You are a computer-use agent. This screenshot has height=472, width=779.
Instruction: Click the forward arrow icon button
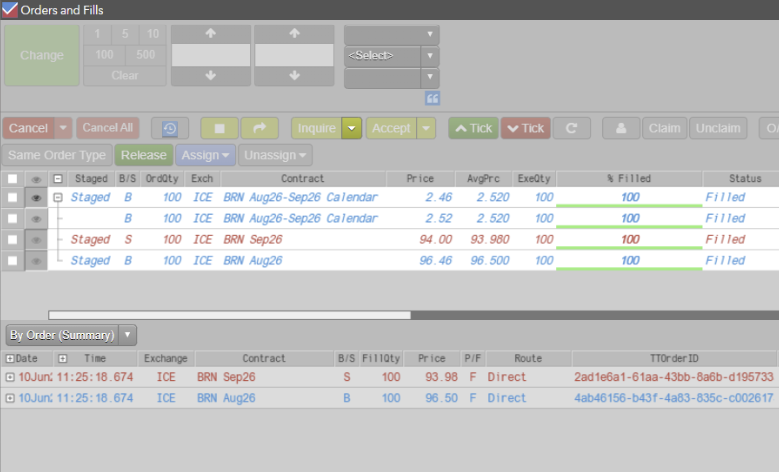pyautogui.click(x=259, y=128)
